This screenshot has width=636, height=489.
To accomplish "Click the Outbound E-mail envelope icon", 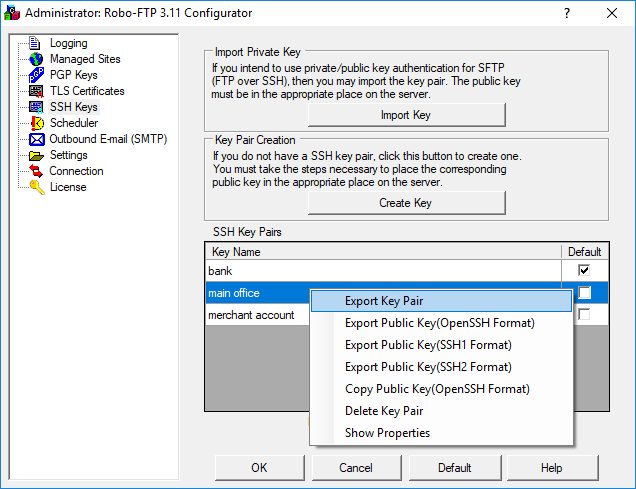I will coord(36,139).
